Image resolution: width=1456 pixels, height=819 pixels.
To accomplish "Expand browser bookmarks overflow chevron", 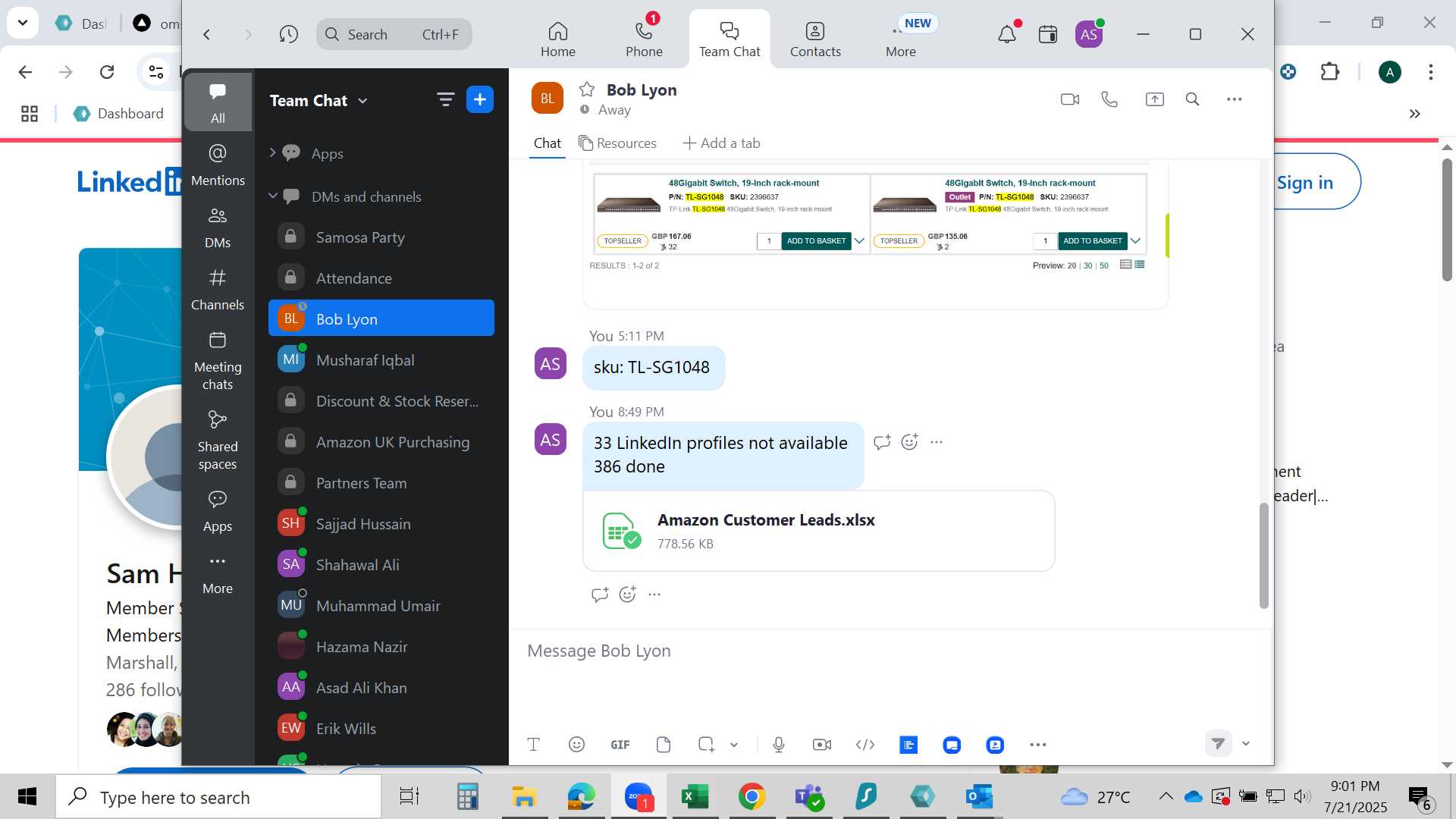I will pos(1414,114).
